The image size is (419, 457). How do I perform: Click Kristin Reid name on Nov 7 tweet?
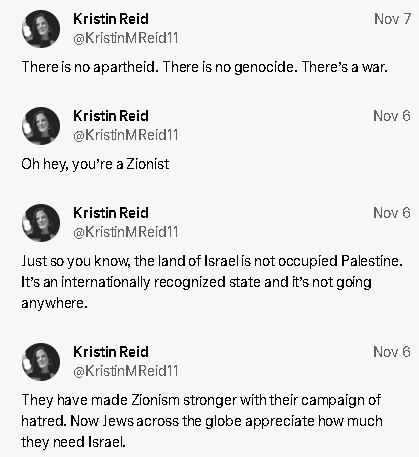coord(111,19)
